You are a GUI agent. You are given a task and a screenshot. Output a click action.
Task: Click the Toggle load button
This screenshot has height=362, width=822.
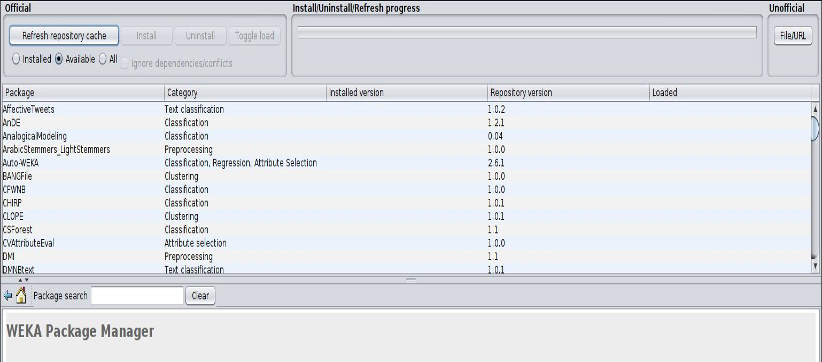254,36
